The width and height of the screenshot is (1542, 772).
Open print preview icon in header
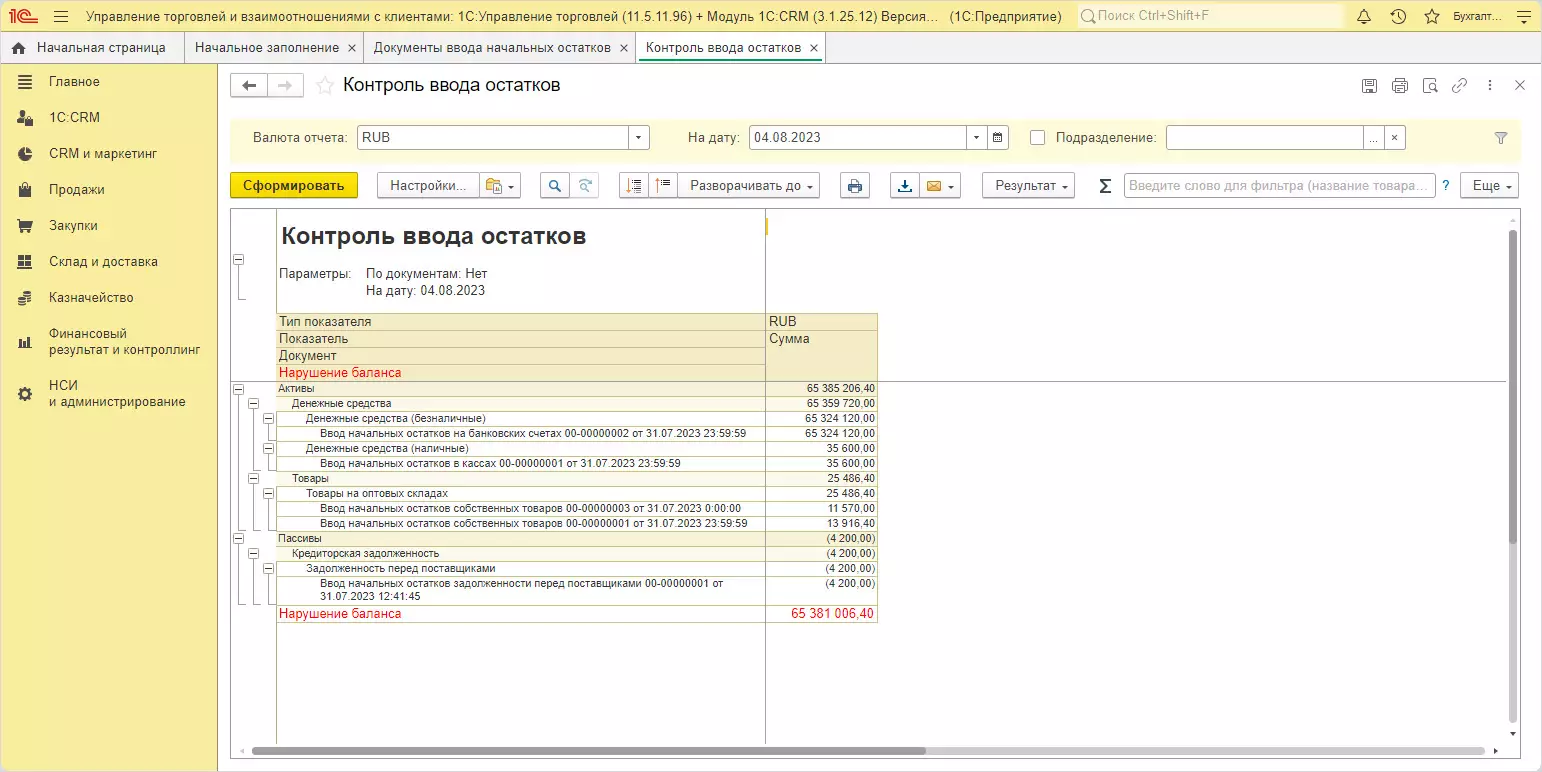[x=1430, y=86]
